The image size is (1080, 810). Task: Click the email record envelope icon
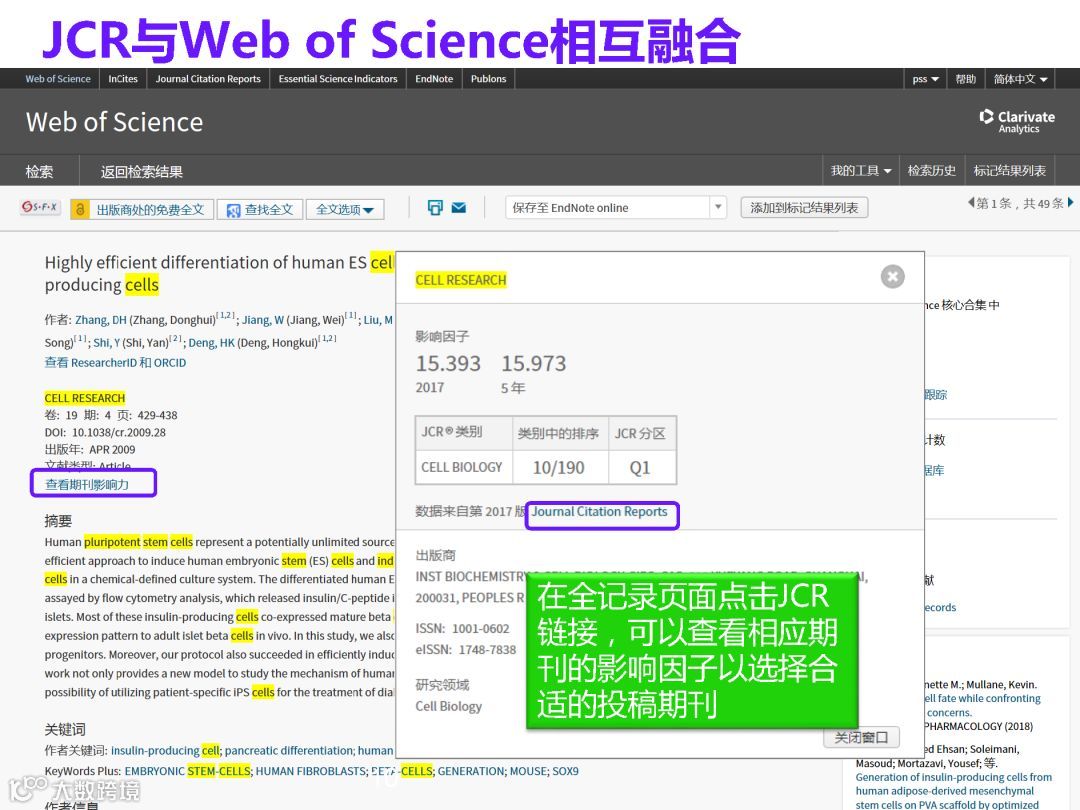tap(459, 207)
